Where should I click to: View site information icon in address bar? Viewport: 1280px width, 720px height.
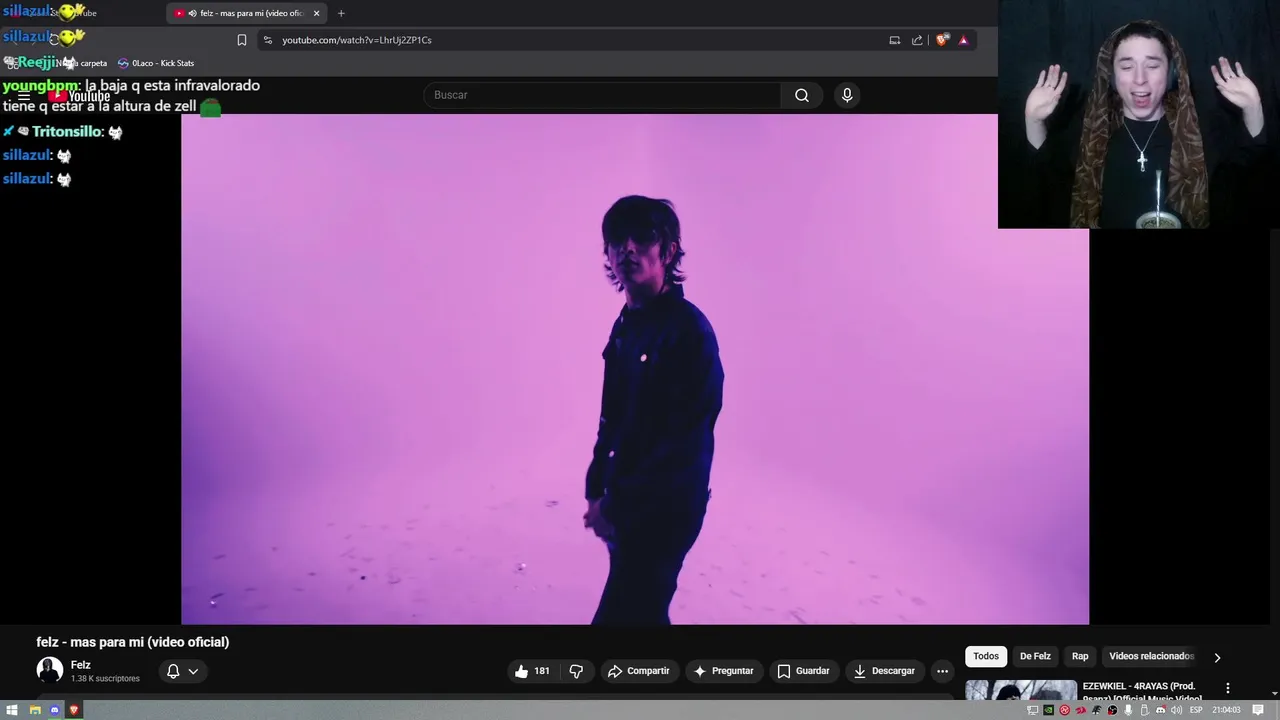pyautogui.click(x=267, y=40)
